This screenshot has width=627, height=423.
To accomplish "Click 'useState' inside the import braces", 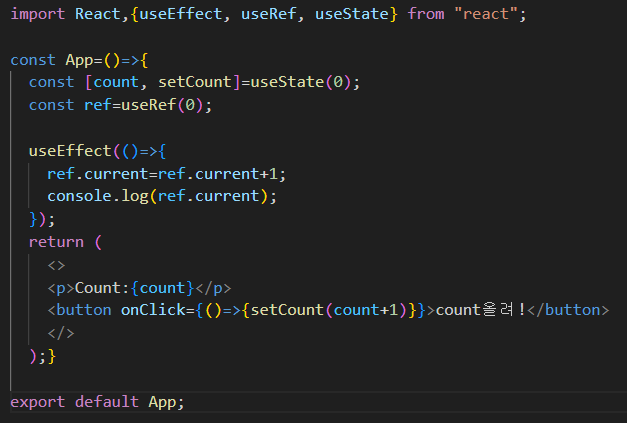I will (x=351, y=14).
